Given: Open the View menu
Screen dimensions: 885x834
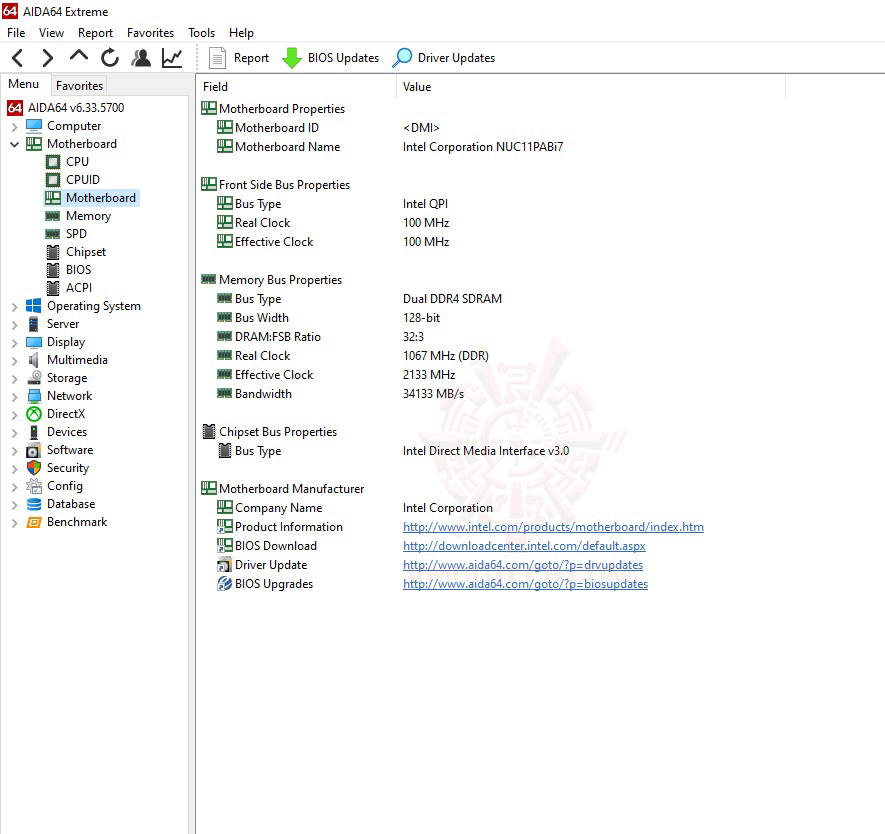Looking at the screenshot, I should coord(51,33).
